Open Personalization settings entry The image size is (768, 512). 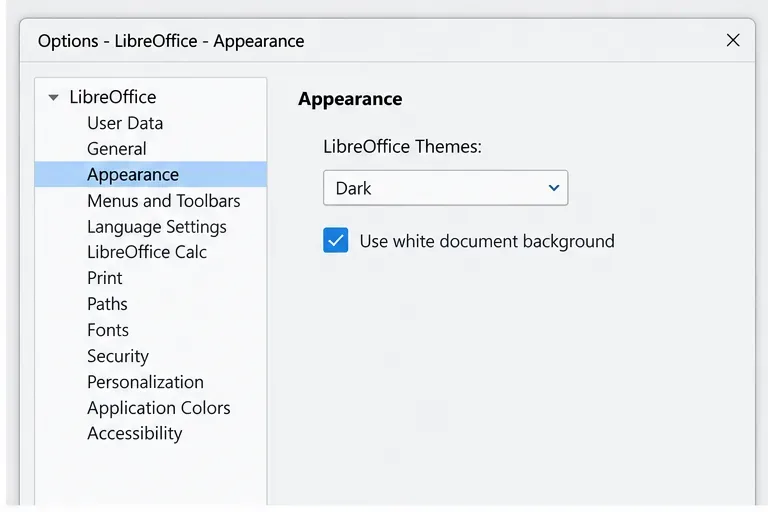coord(145,382)
